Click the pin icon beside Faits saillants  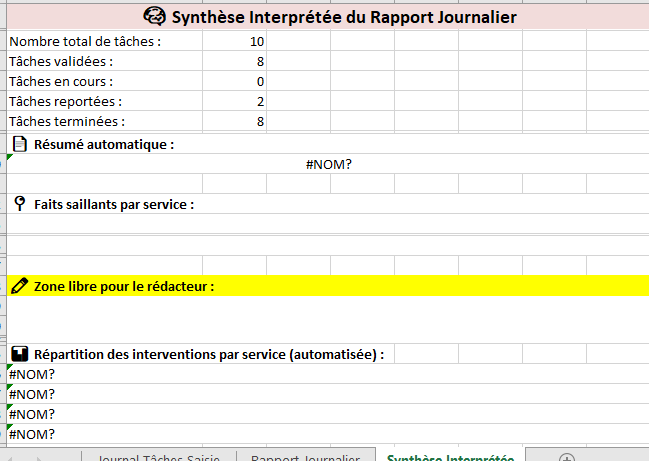19,204
